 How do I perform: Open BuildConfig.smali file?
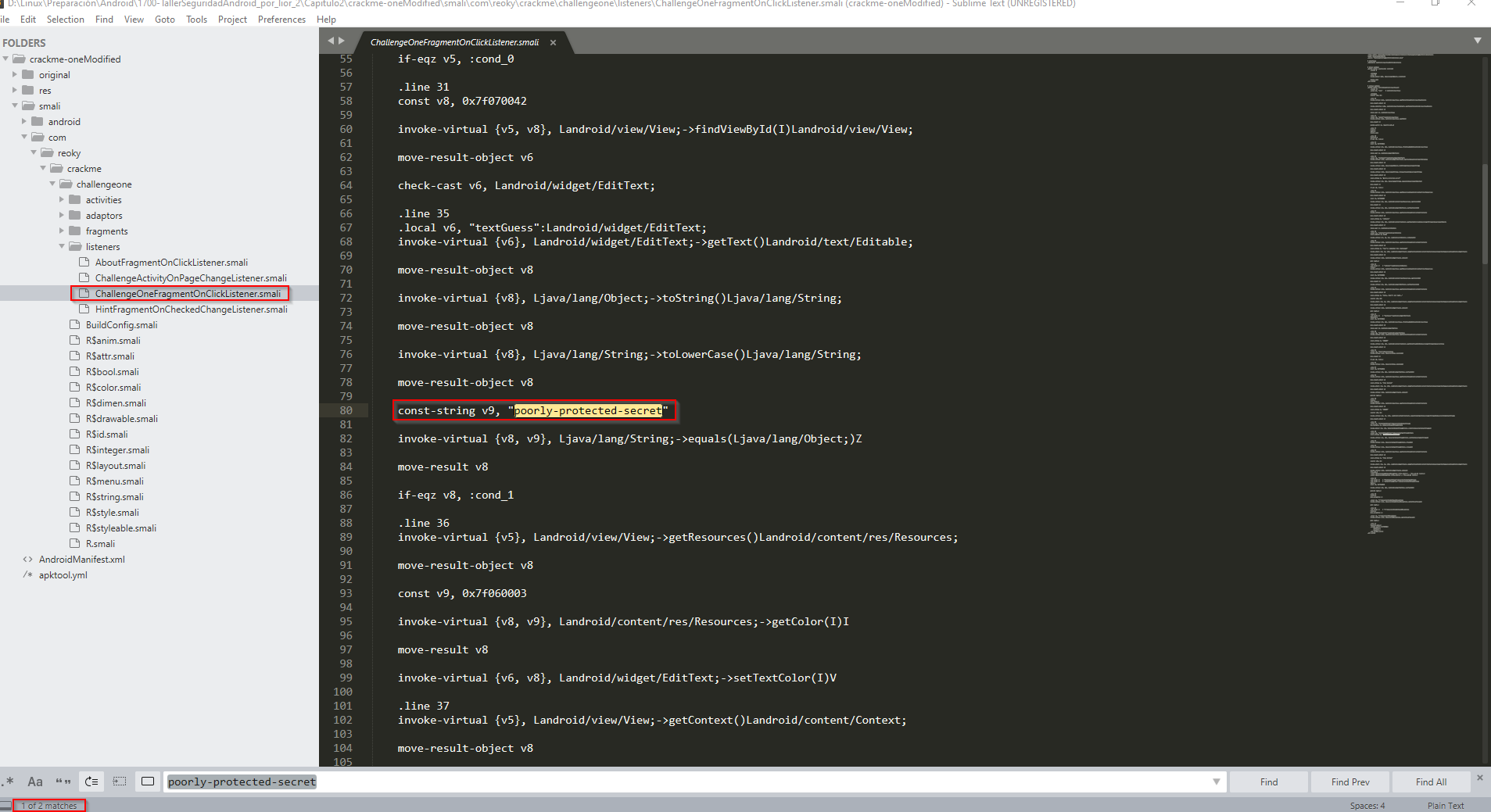point(121,325)
